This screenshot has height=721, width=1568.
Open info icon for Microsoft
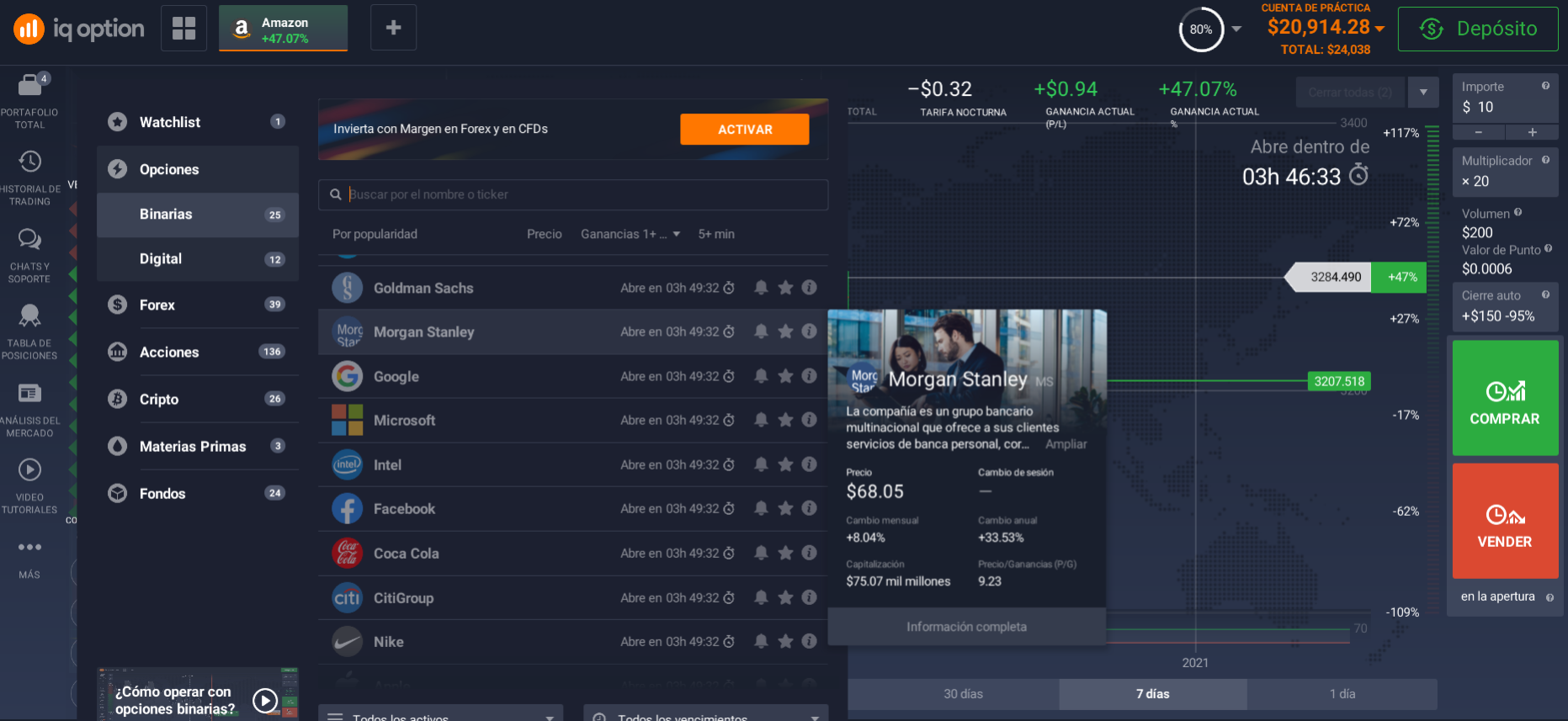click(x=810, y=420)
